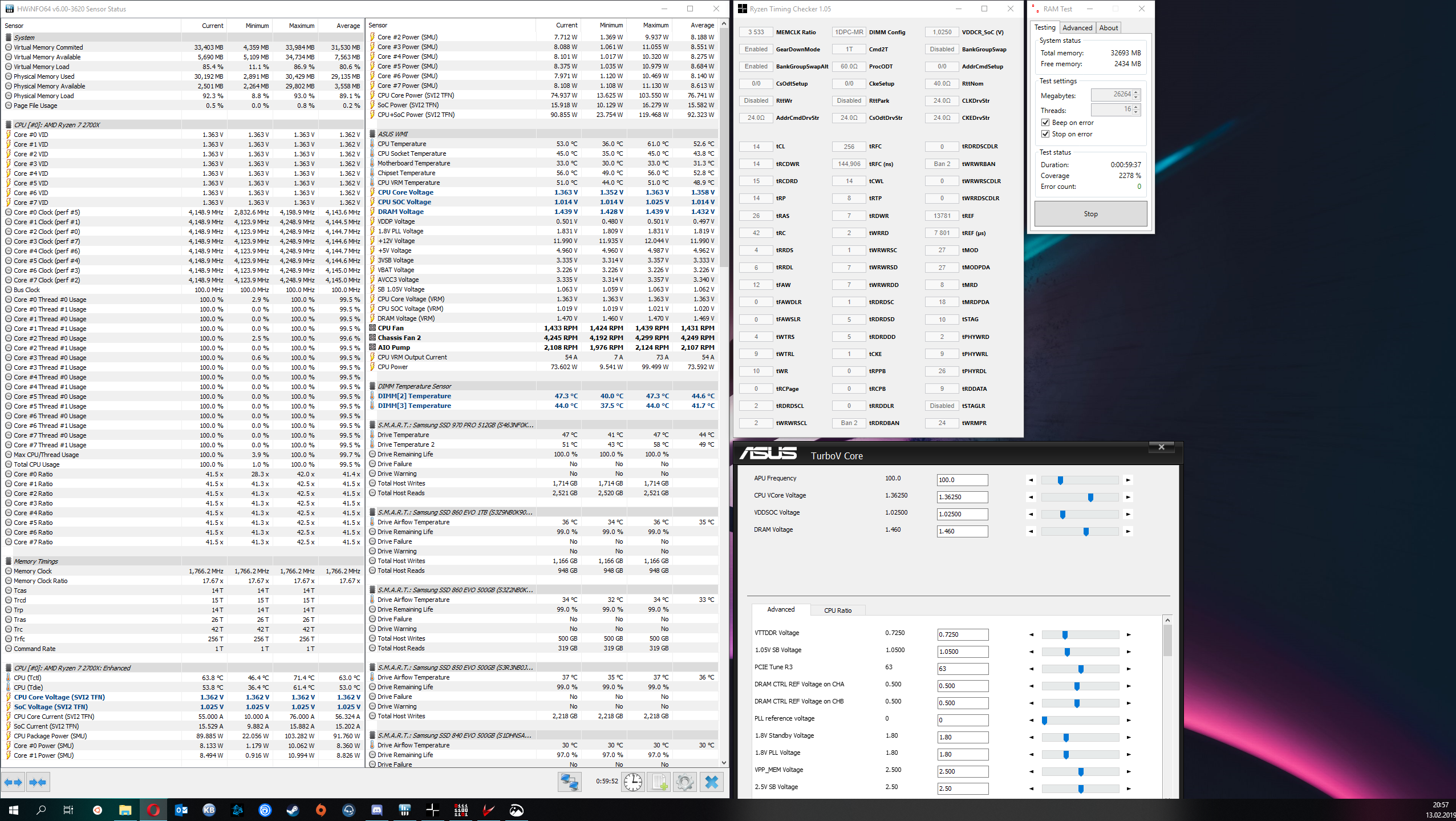The image size is (1456, 821).
Task: Open the CPU Ratio tab in TurboV Core
Action: 837,610
